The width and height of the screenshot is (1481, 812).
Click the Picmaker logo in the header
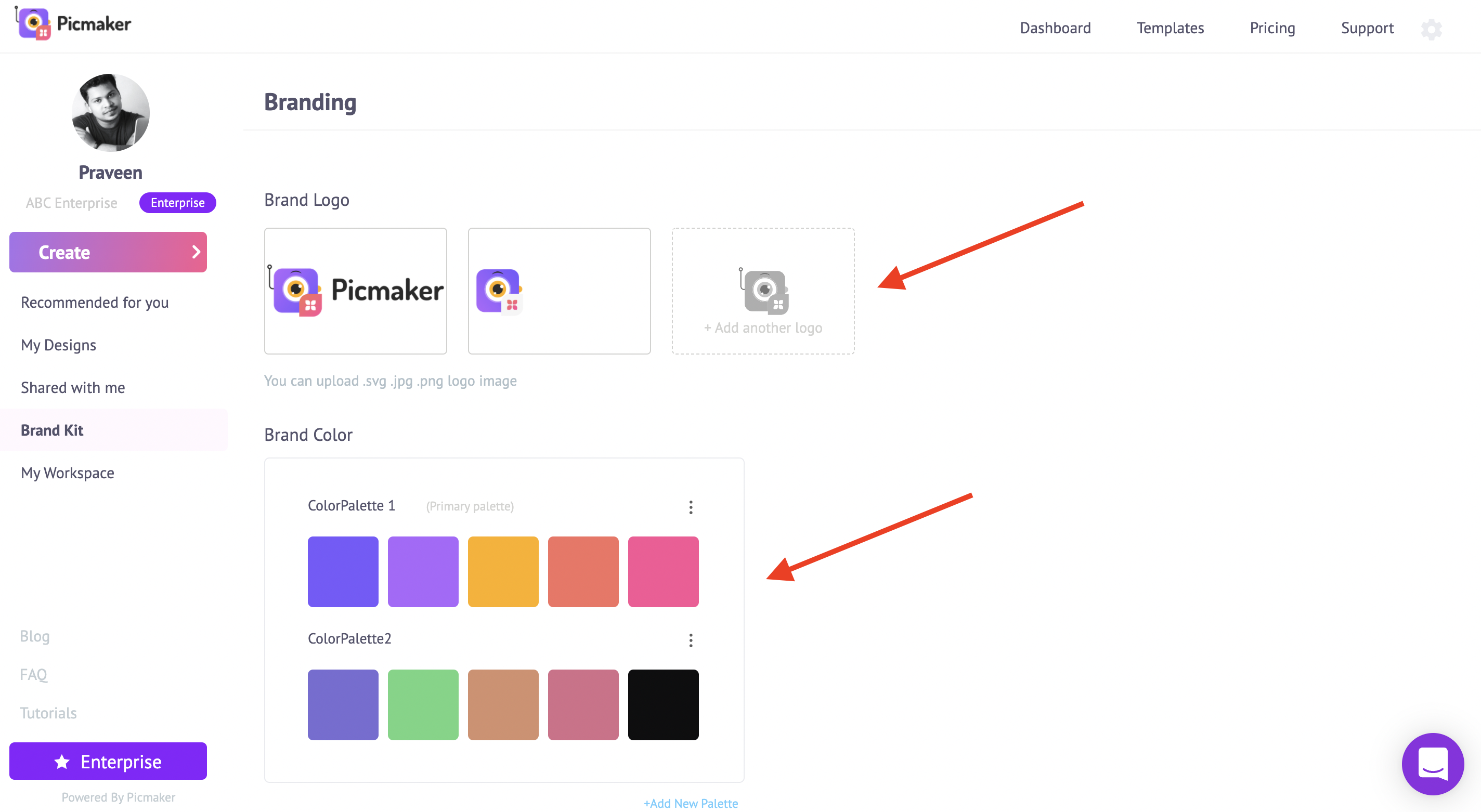(x=73, y=23)
